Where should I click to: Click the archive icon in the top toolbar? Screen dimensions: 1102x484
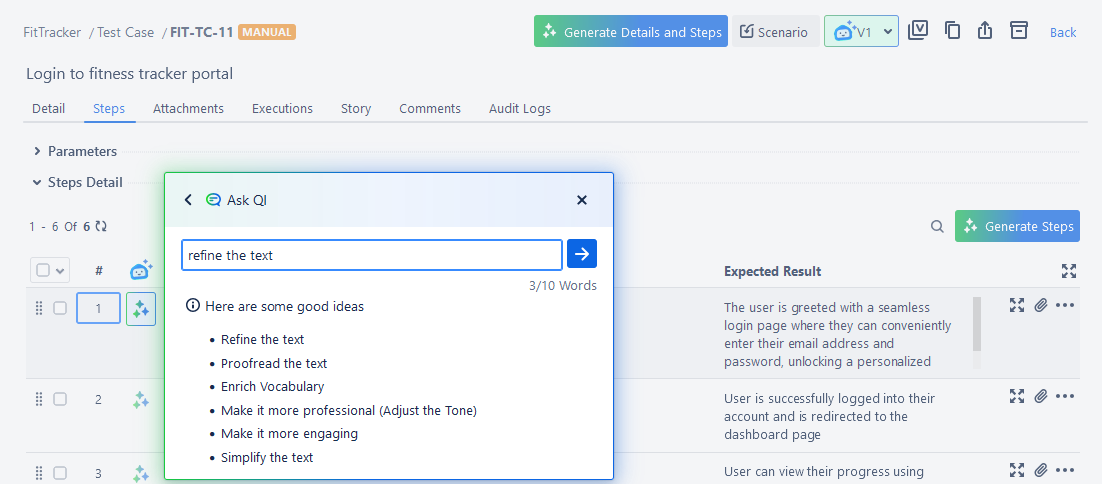point(1018,31)
